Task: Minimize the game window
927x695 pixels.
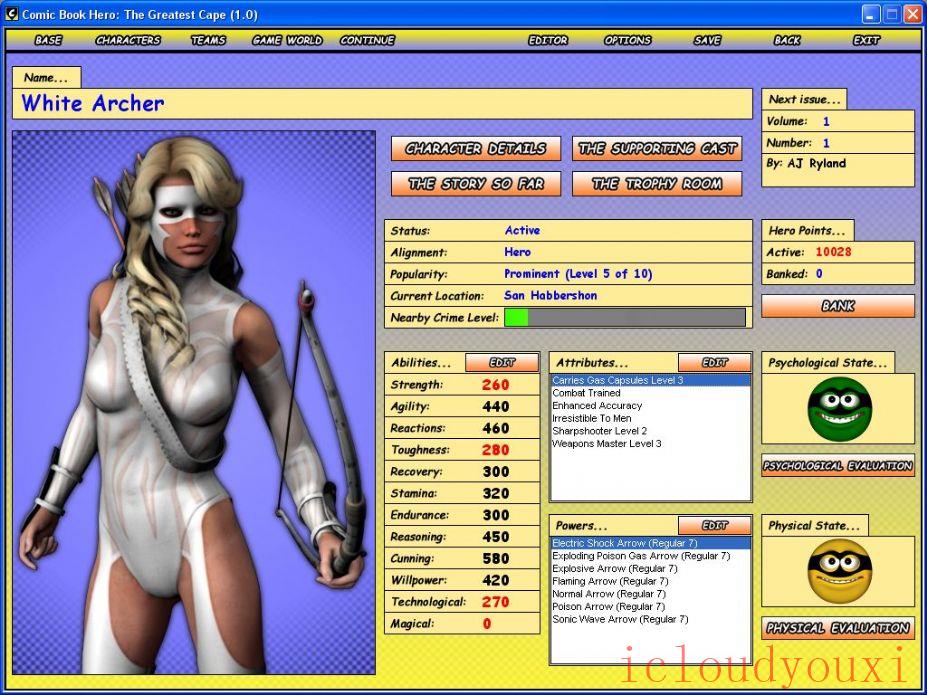Action: 870,14
